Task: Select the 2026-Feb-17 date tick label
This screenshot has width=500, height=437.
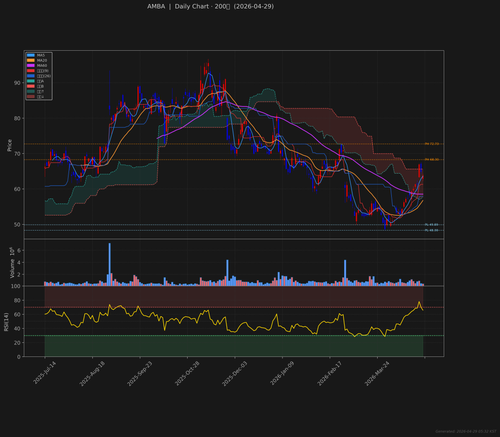Action: point(329,373)
